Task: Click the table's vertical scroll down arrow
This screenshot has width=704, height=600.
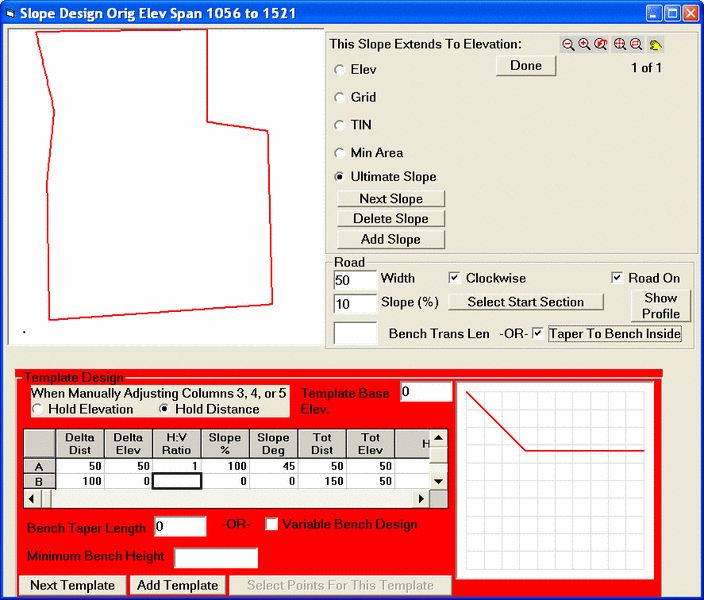Action: [439, 481]
